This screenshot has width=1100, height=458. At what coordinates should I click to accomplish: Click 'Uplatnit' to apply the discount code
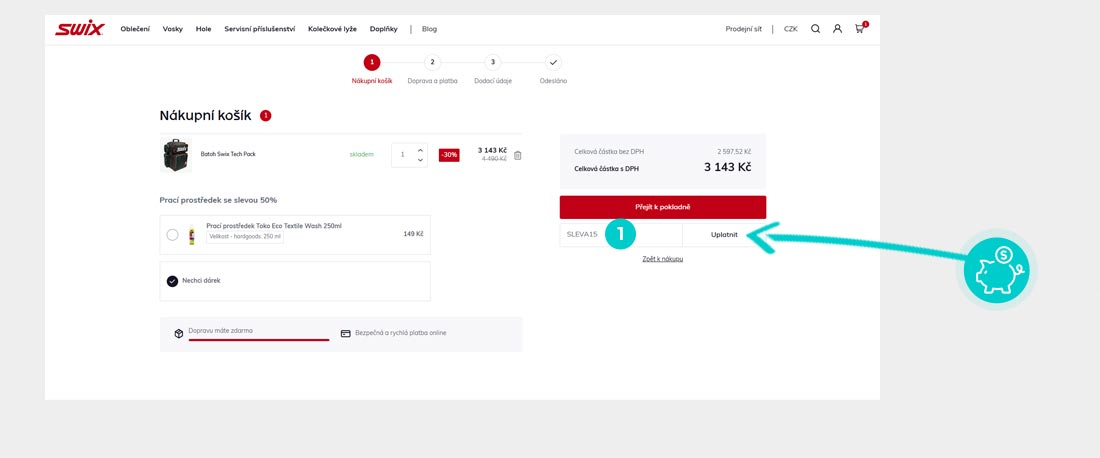pyautogui.click(x=724, y=234)
